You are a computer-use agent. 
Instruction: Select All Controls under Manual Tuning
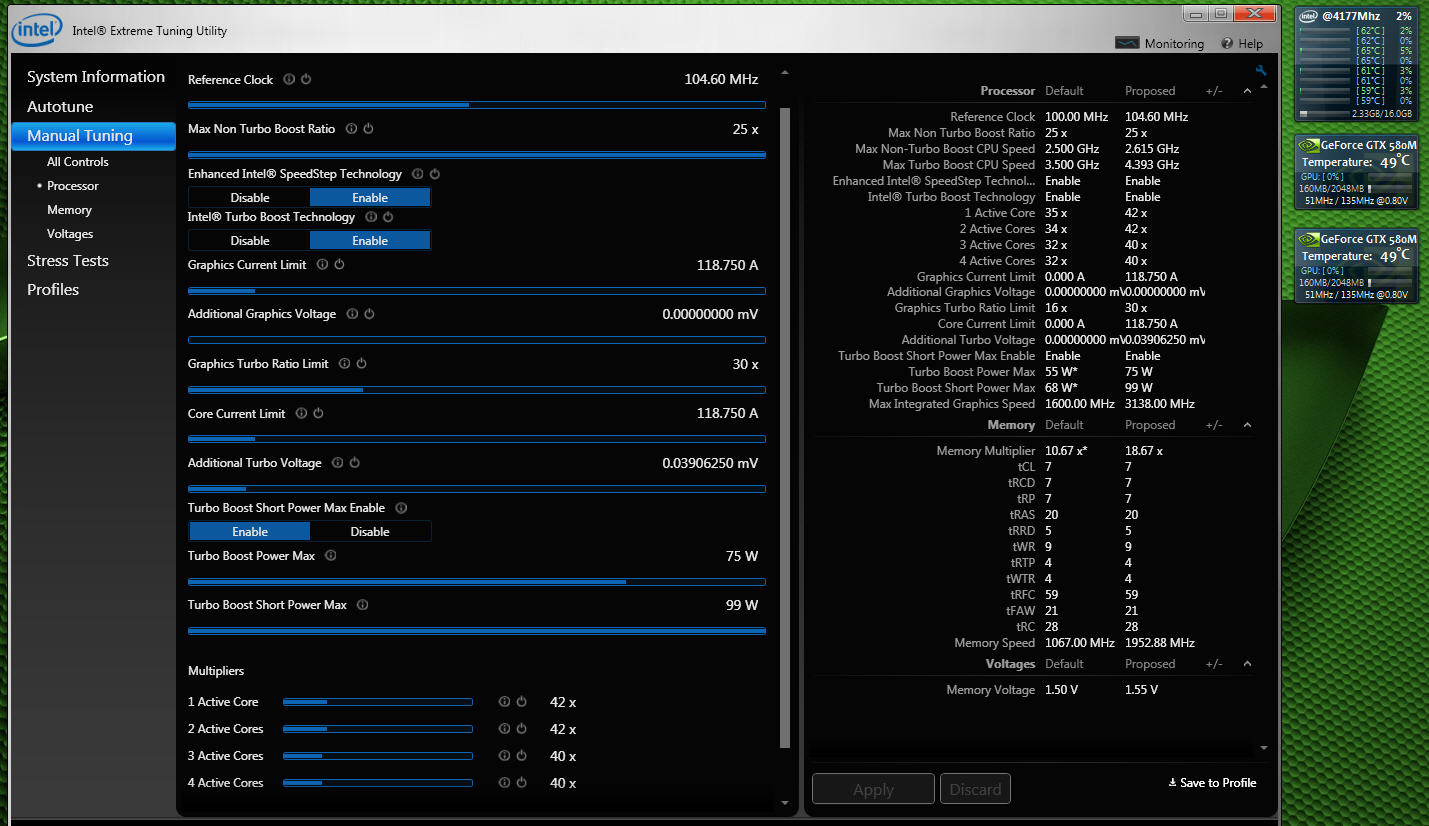click(x=78, y=162)
